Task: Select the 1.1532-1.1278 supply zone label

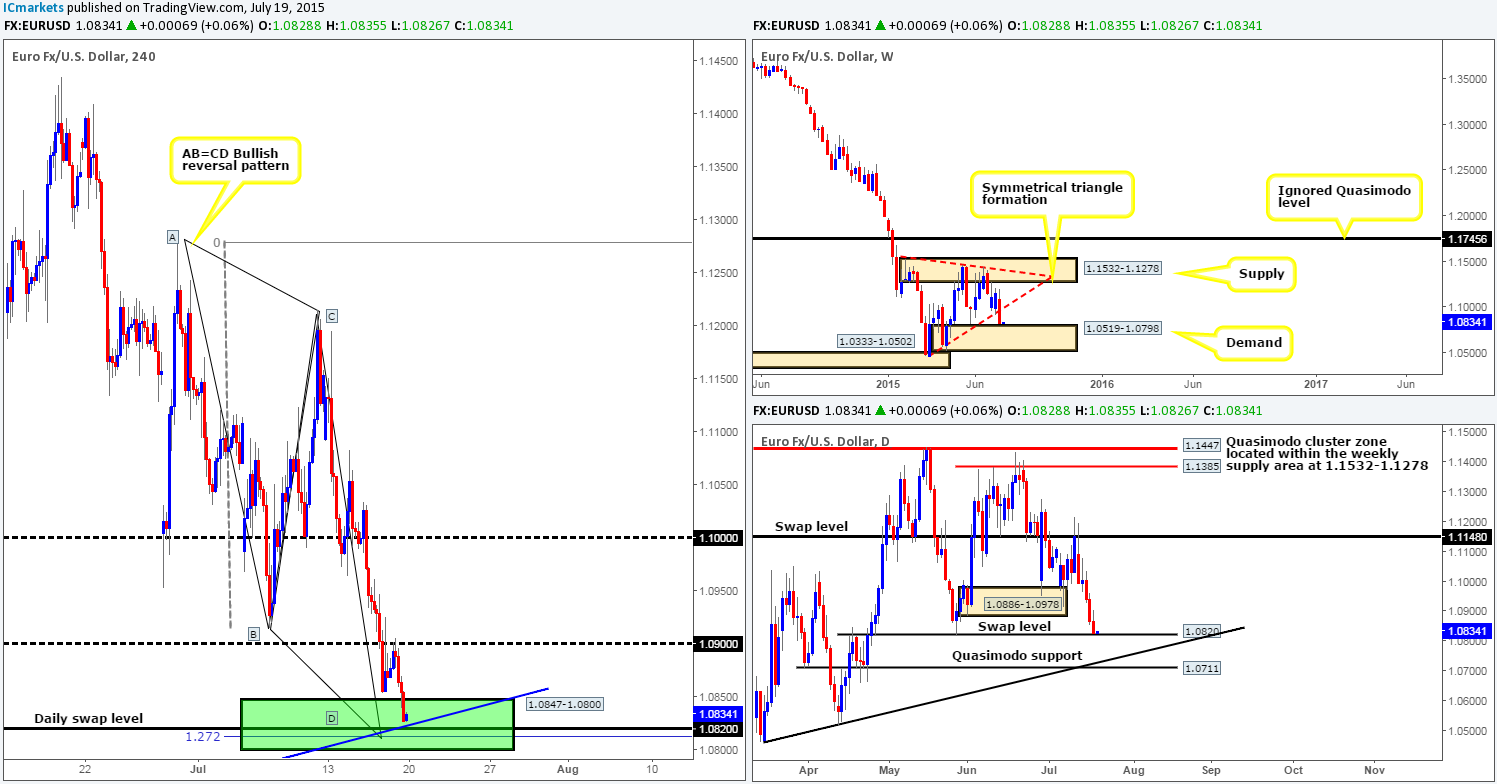Action: (1122, 270)
